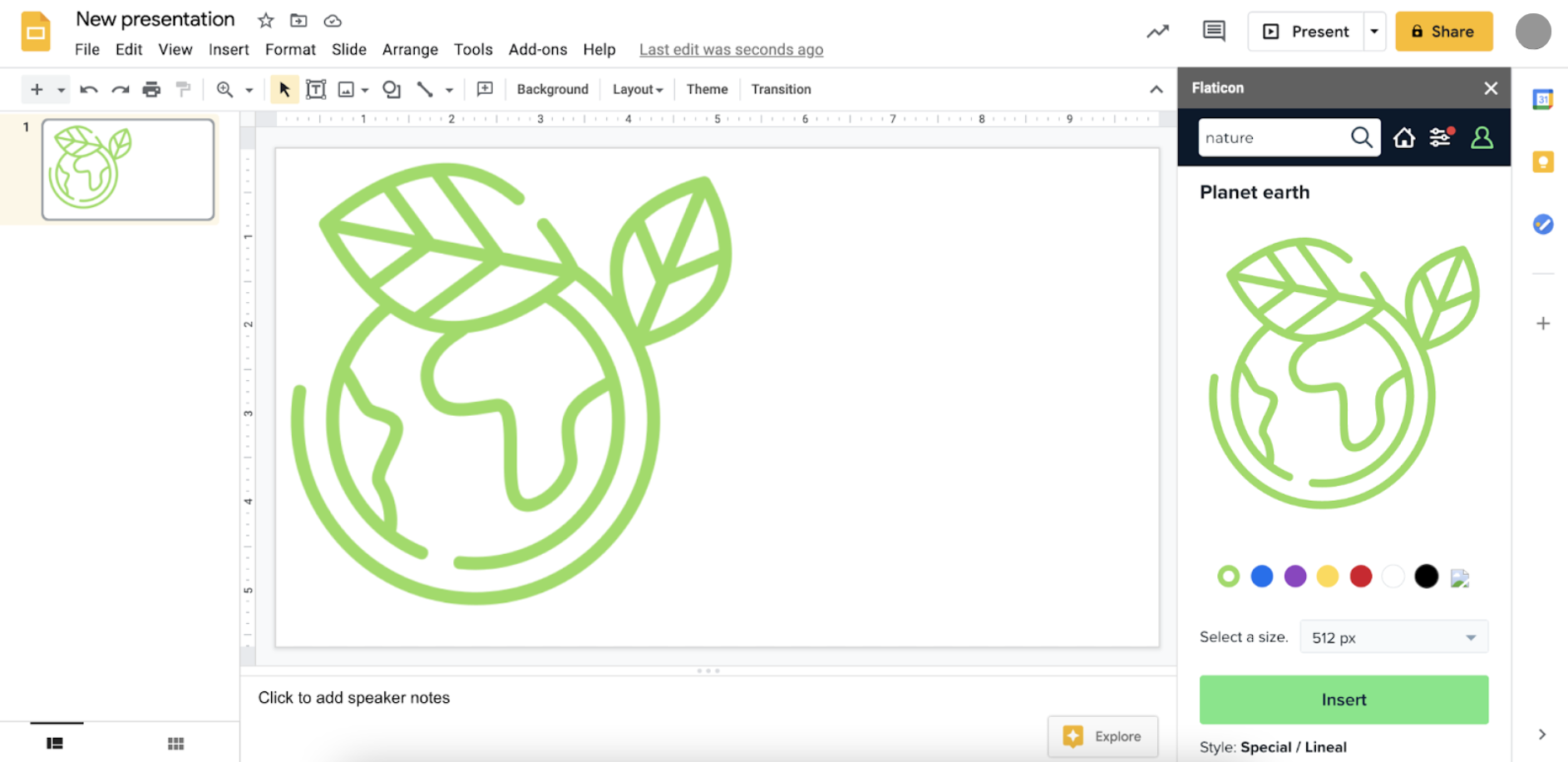Redo the last action
This screenshot has height=762, width=1568.
tap(121, 89)
